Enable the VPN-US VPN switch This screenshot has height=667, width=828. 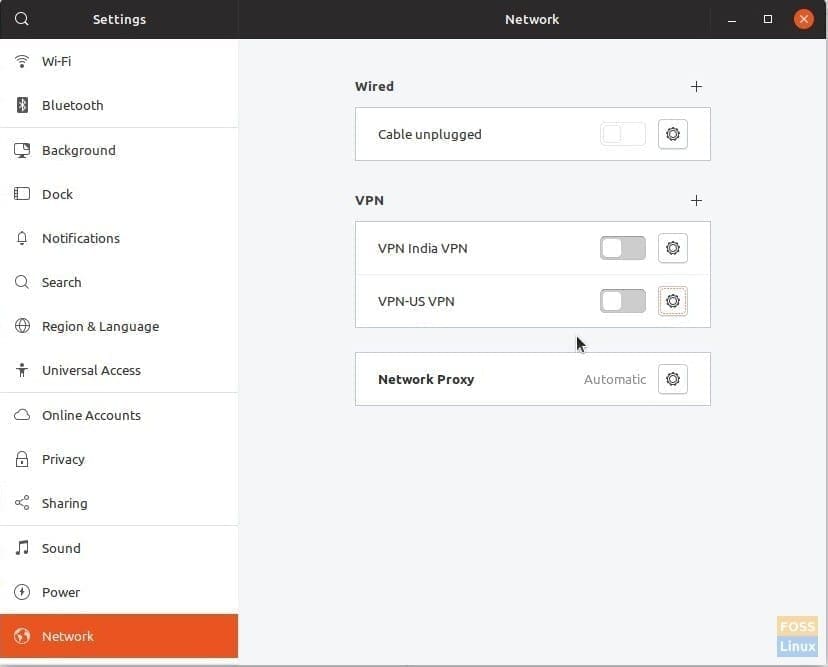coord(623,301)
